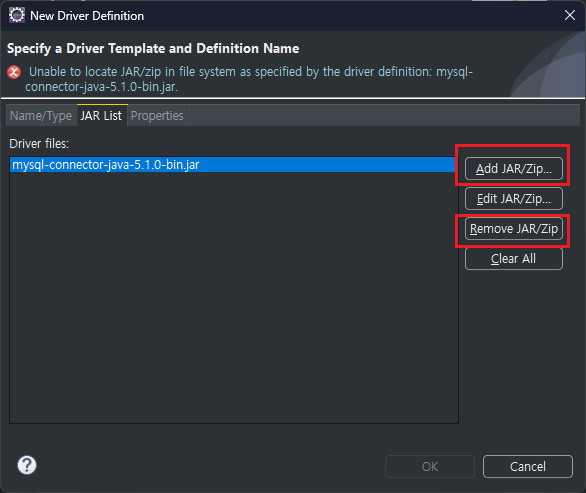Click the Add JAR/Zip... button
The image size is (586, 493).
(513, 169)
